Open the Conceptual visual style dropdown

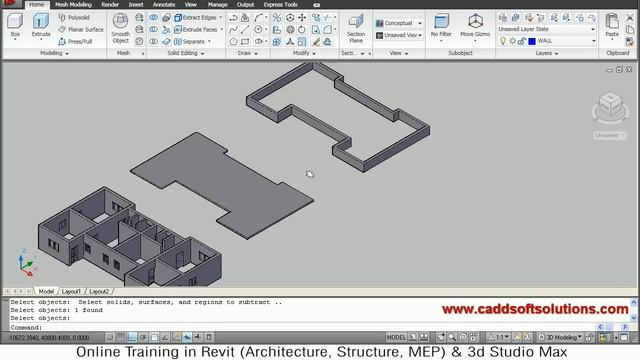click(399, 23)
